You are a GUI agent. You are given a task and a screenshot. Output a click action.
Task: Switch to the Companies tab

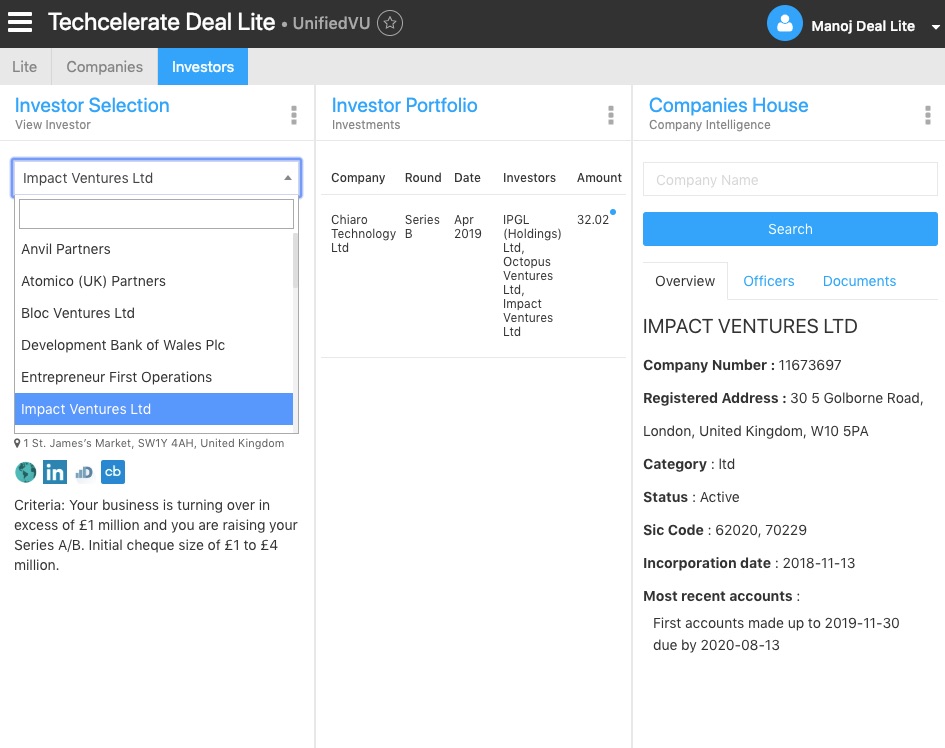point(104,67)
